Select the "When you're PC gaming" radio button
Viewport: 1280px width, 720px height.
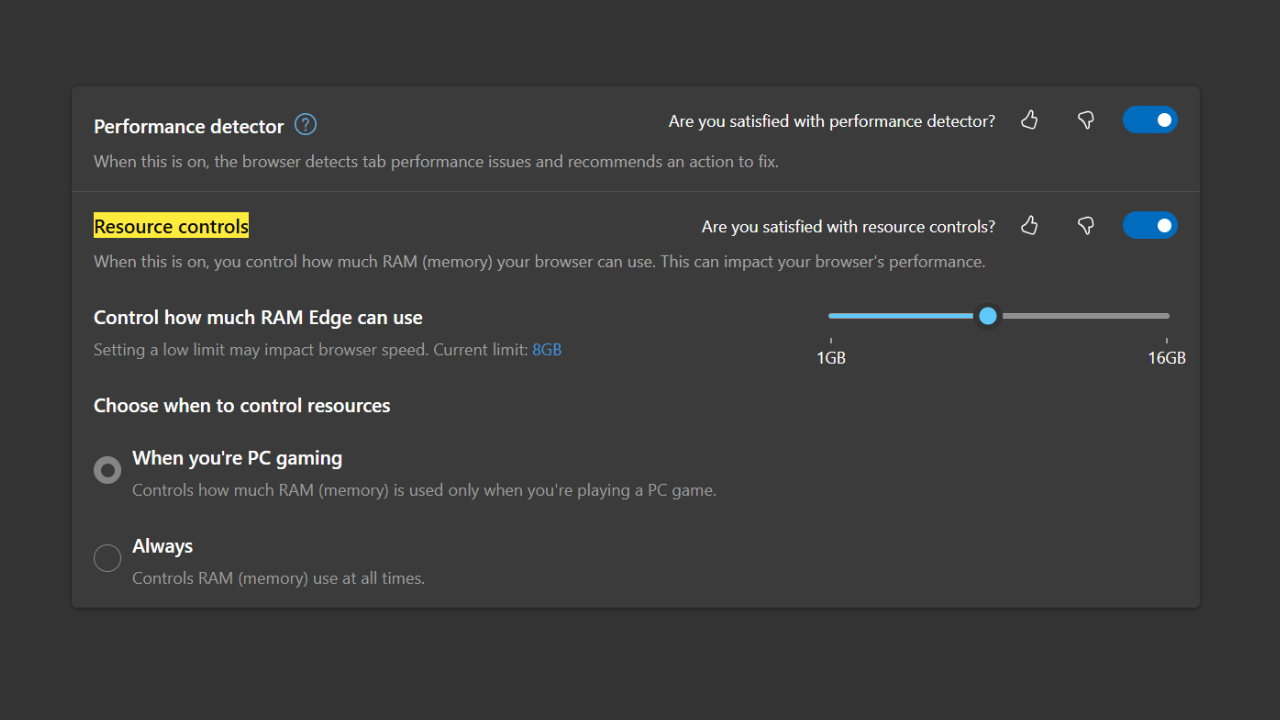point(107,469)
